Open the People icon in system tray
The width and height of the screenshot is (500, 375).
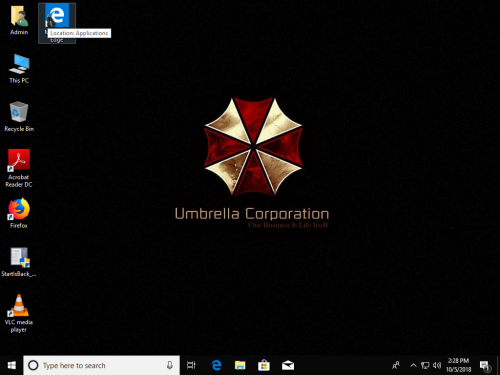coord(396,365)
